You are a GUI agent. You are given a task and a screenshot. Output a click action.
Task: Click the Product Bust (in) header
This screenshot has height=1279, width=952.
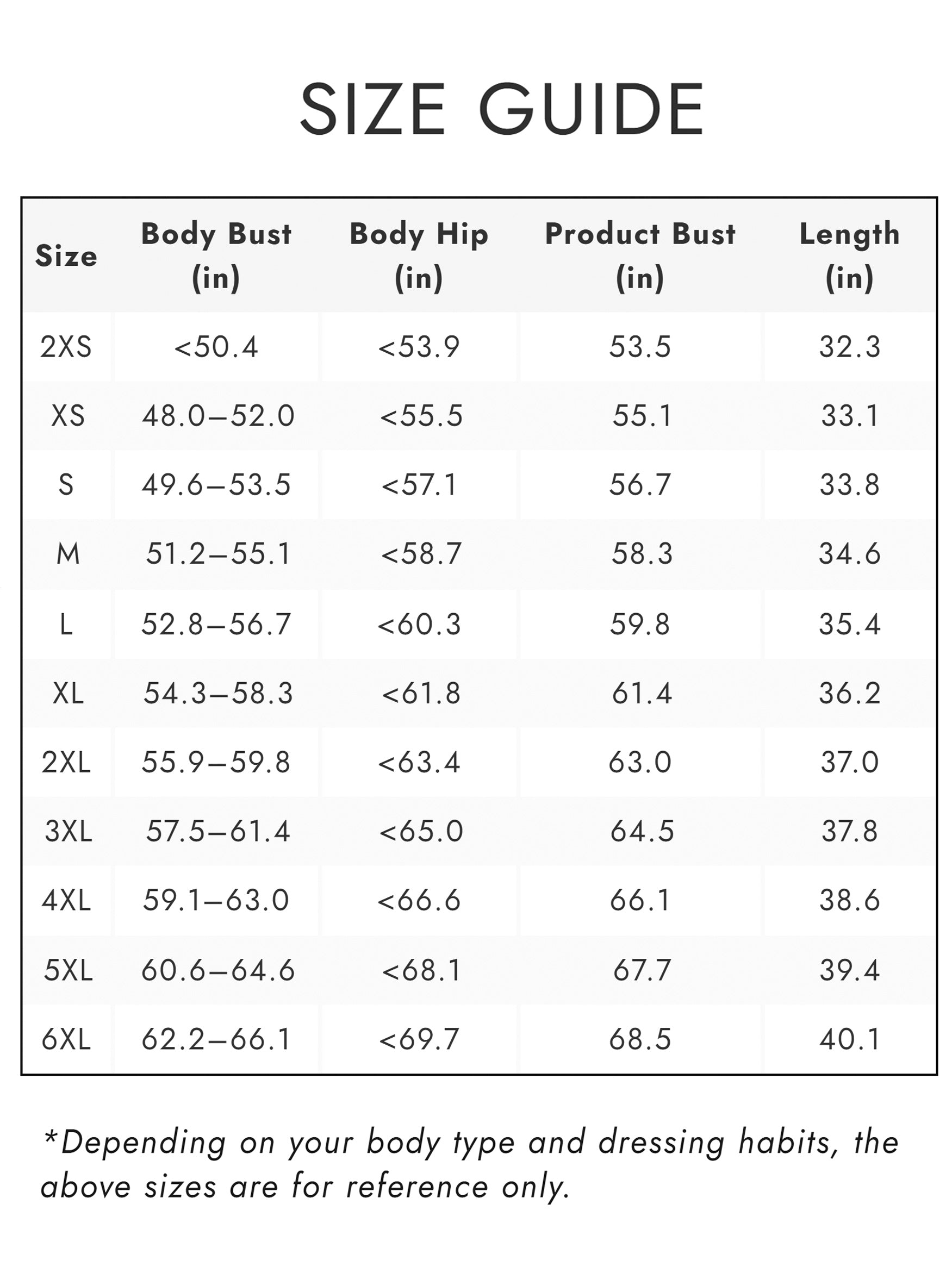click(x=640, y=255)
